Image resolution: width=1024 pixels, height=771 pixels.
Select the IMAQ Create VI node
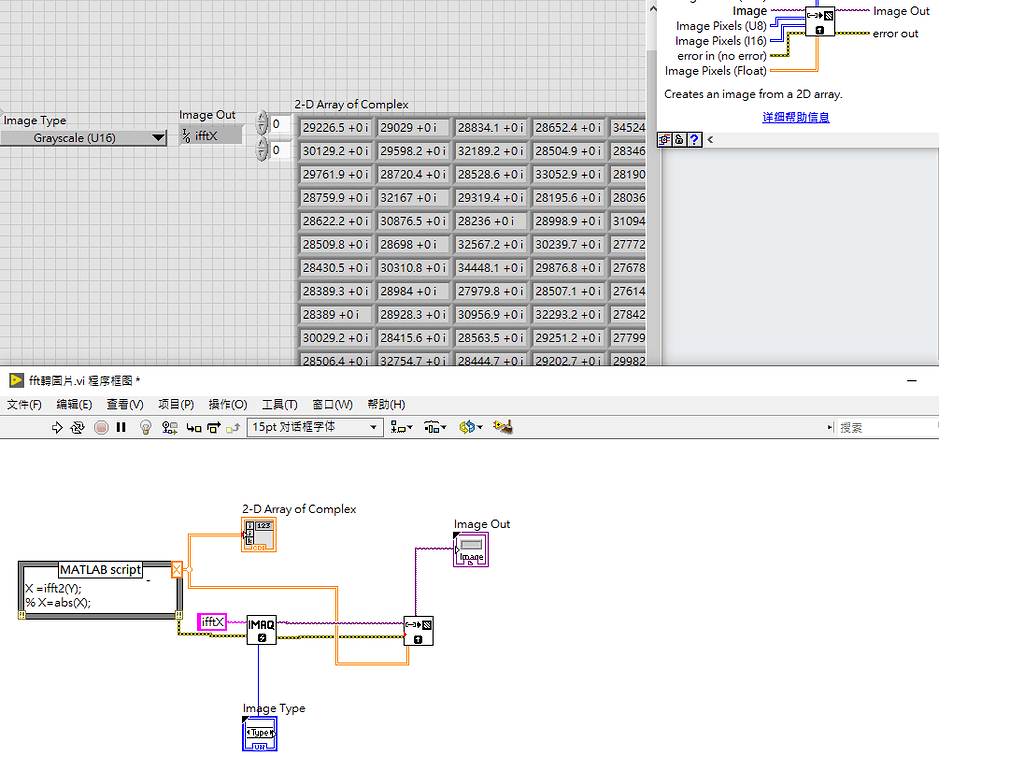click(x=261, y=630)
